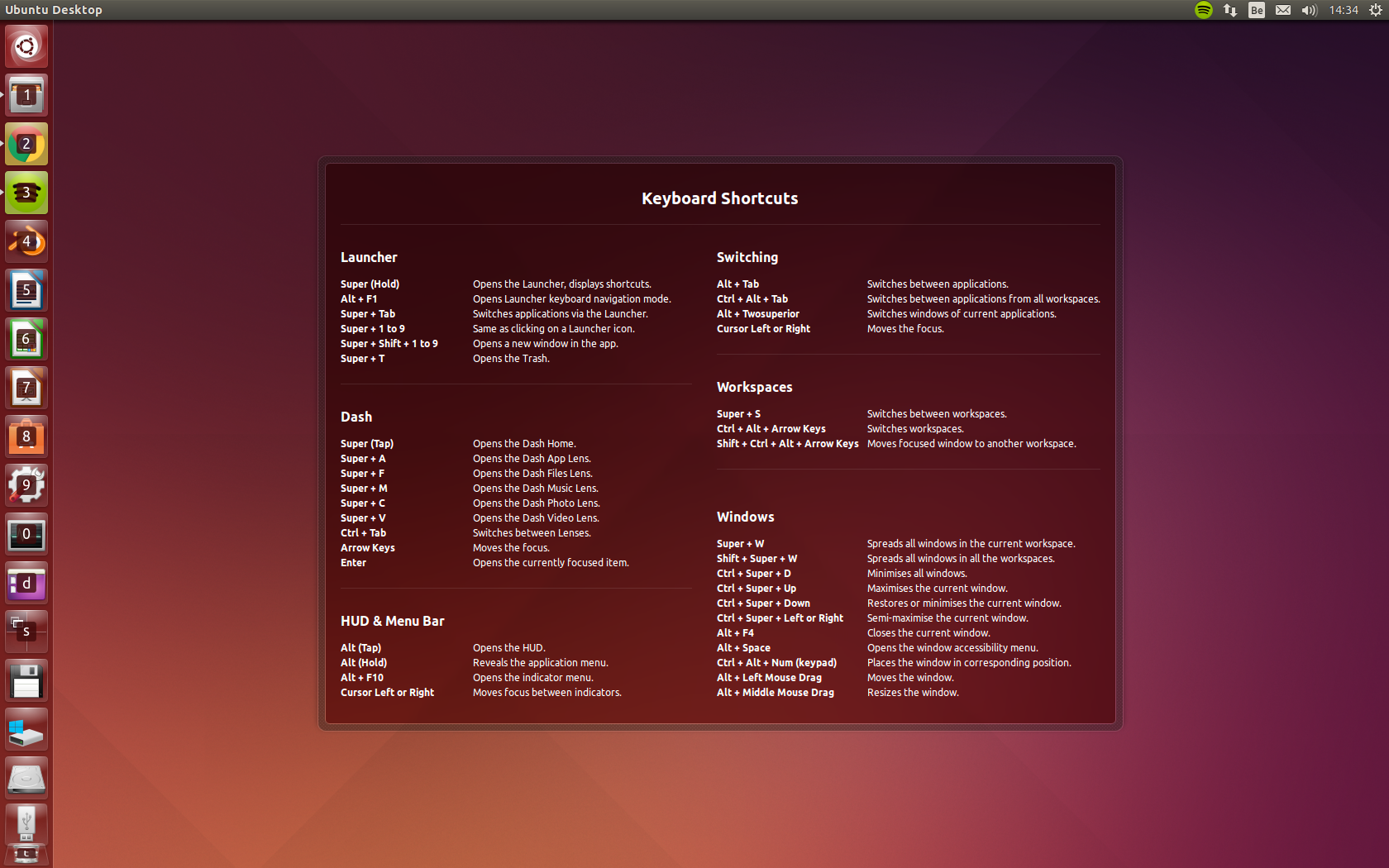Viewport: 1389px width, 868px height.
Task: Open the Ubuntu Dash home button
Action: click(x=26, y=46)
